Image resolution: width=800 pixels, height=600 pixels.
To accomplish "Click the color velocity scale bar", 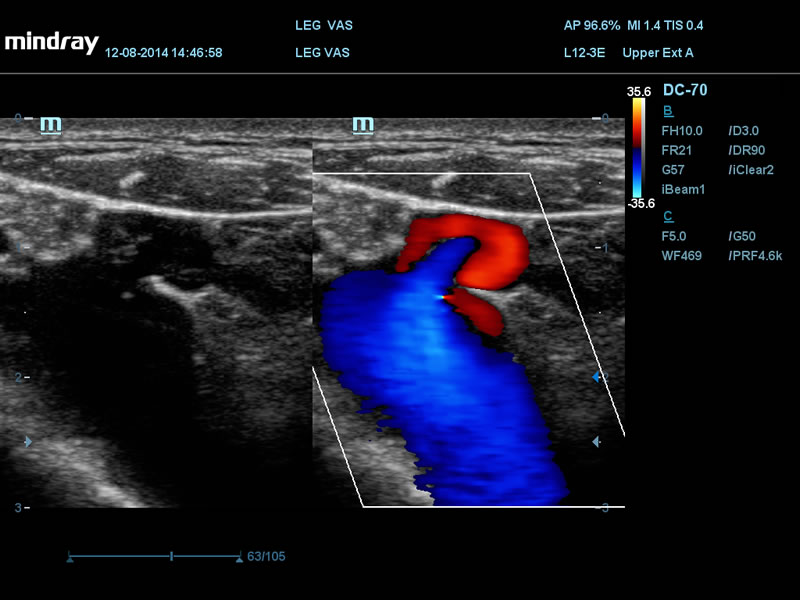I will coord(637,147).
